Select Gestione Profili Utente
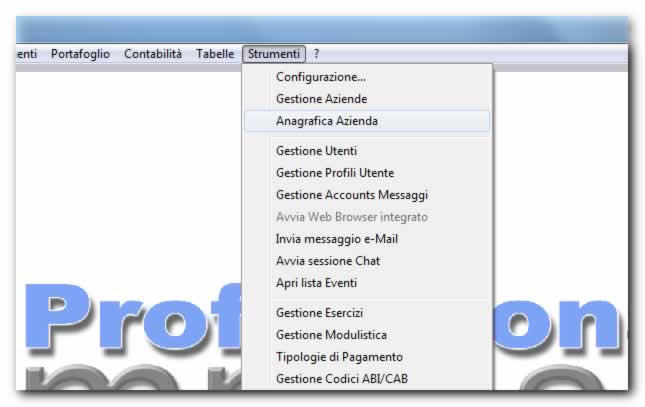The height and width of the screenshot is (407, 645). (335, 173)
